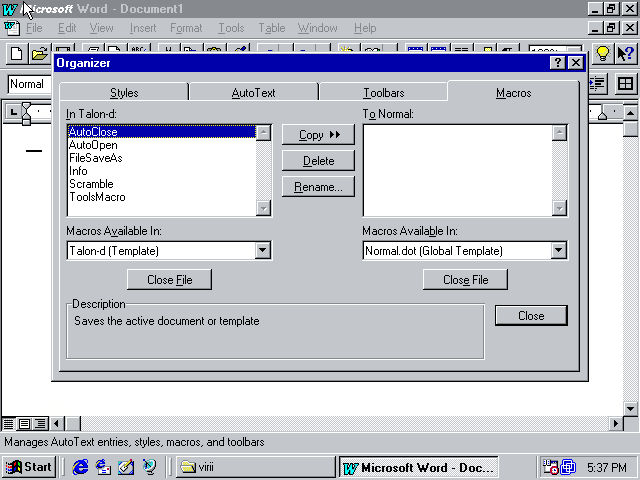The image size is (640, 480).
Task: Click the horizontal scrollbar left arrow
Action: 57,424
